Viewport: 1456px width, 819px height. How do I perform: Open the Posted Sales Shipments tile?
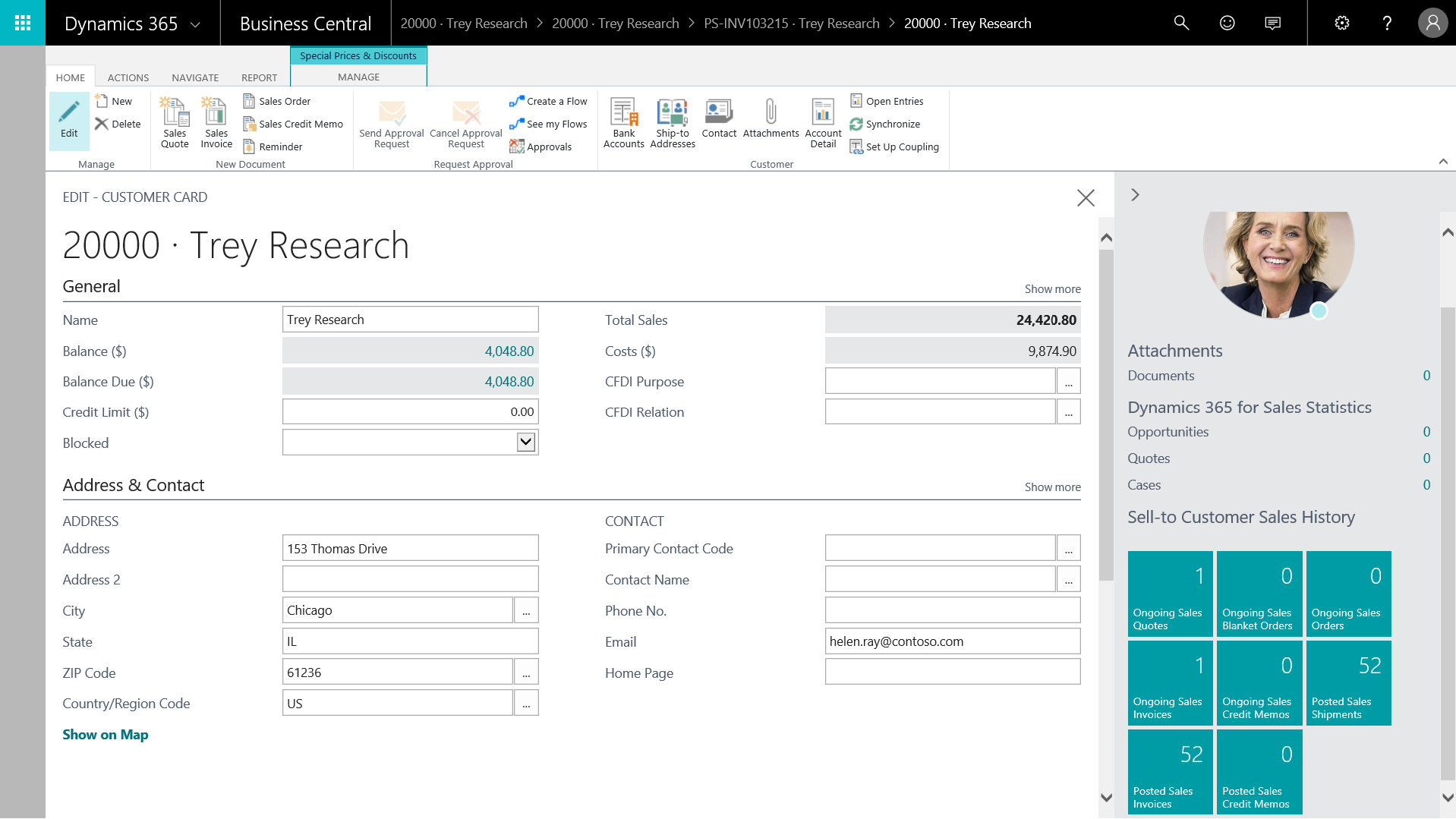point(1348,683)
